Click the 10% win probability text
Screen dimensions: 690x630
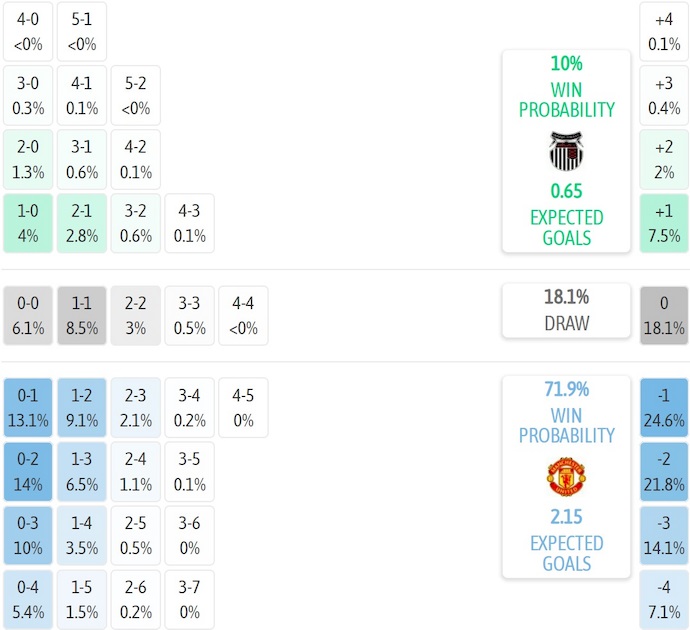coord(566,64)
